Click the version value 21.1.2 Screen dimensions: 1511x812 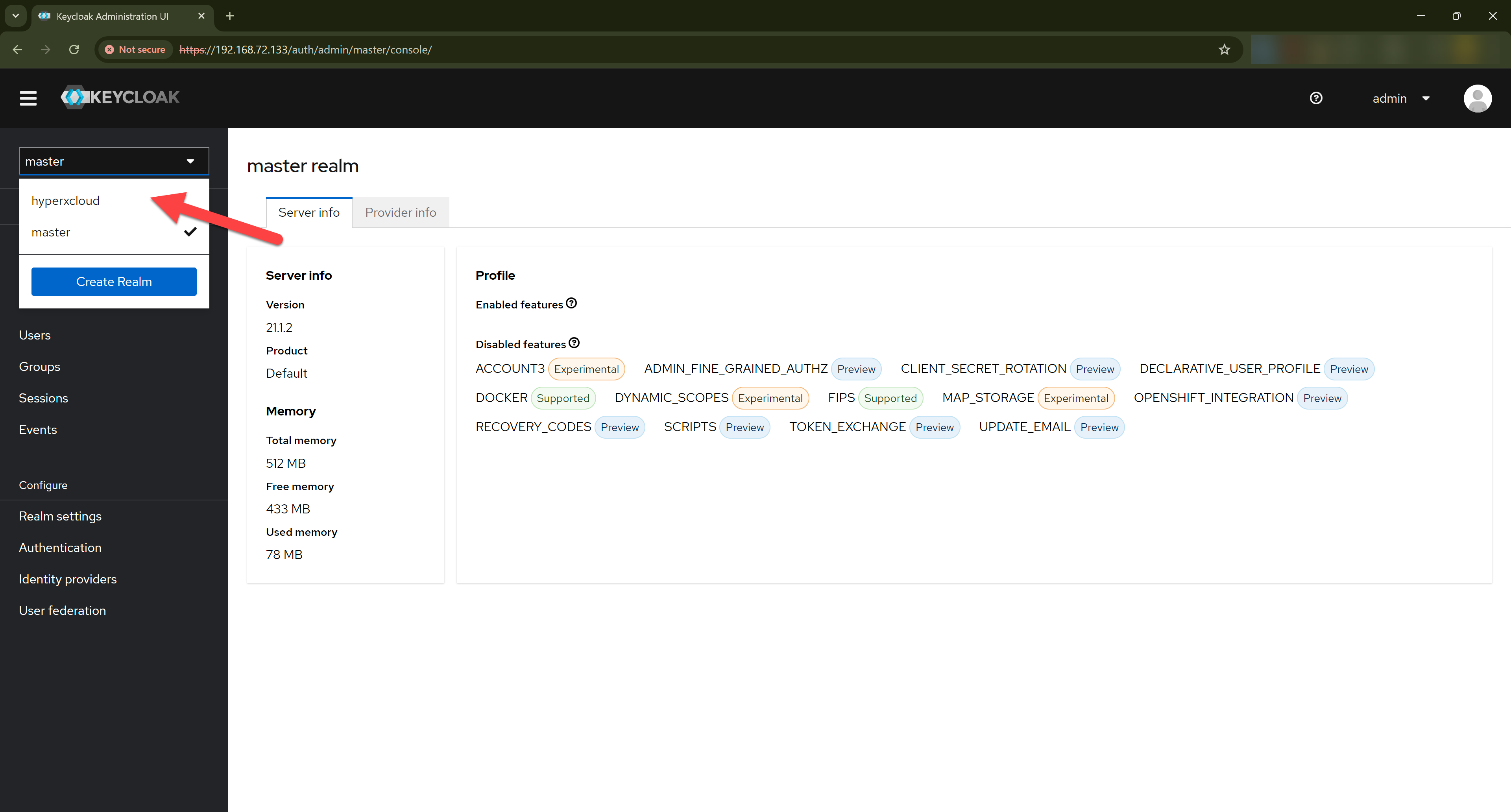[279, 328]
